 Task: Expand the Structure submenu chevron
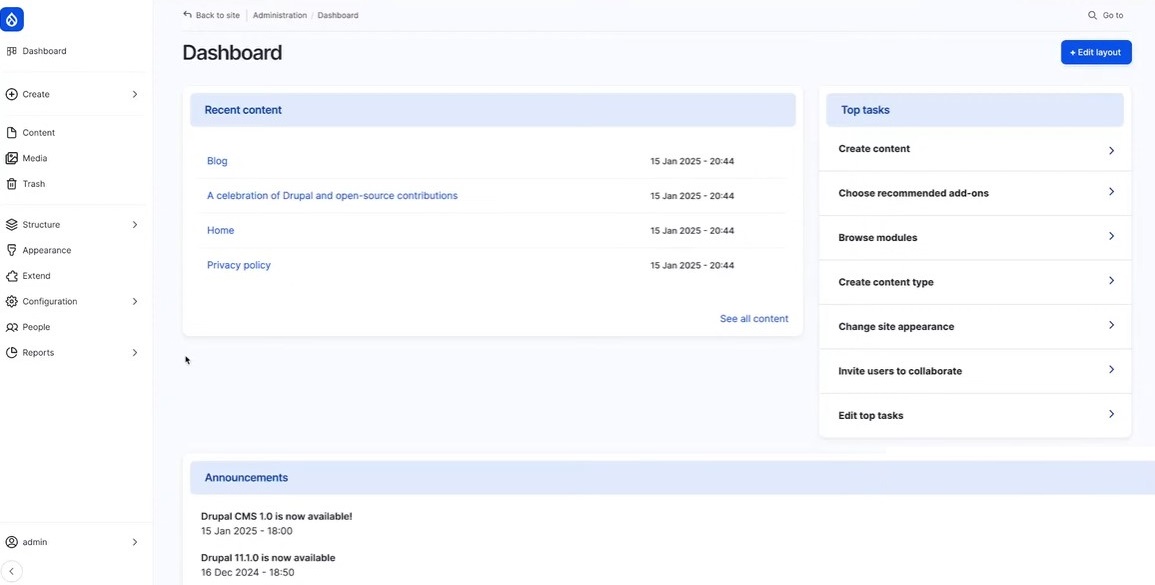[x=135, y=225]
